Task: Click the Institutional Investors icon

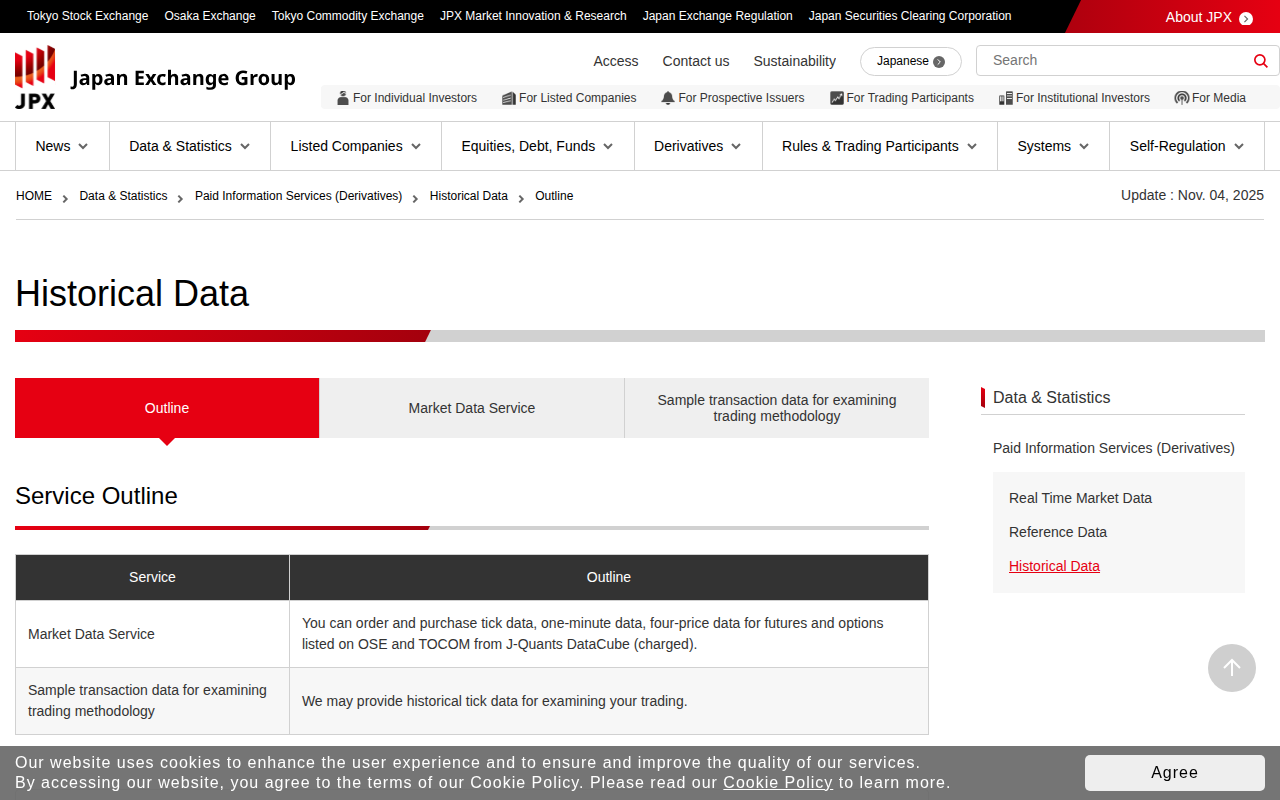Action: 1006,98
